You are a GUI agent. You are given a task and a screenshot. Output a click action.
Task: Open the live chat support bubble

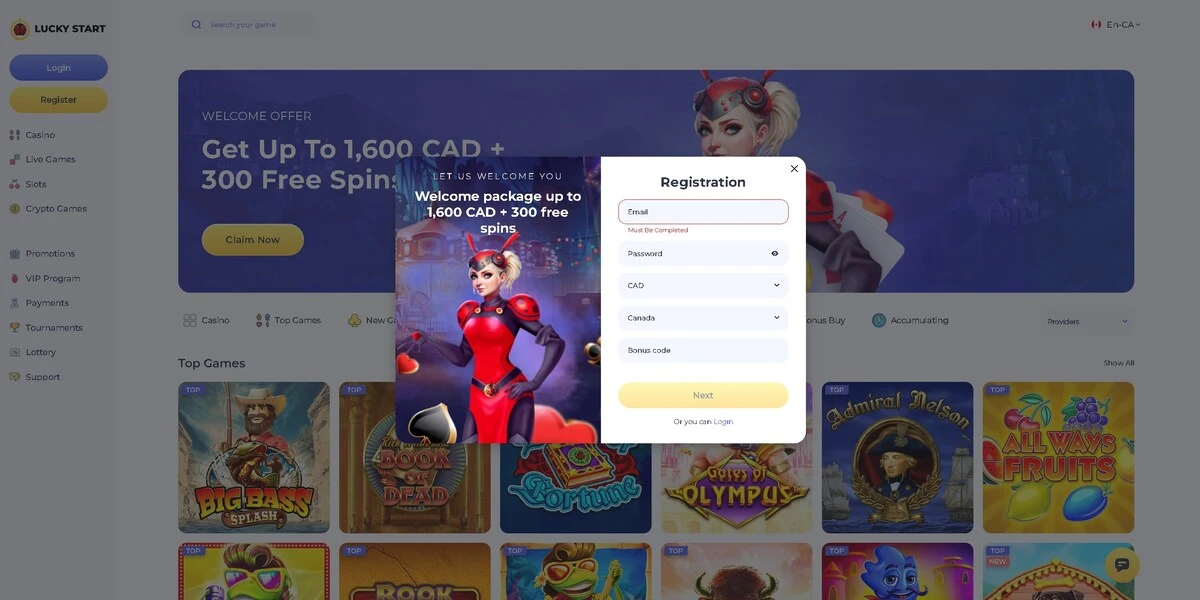tap(1121, 565)
